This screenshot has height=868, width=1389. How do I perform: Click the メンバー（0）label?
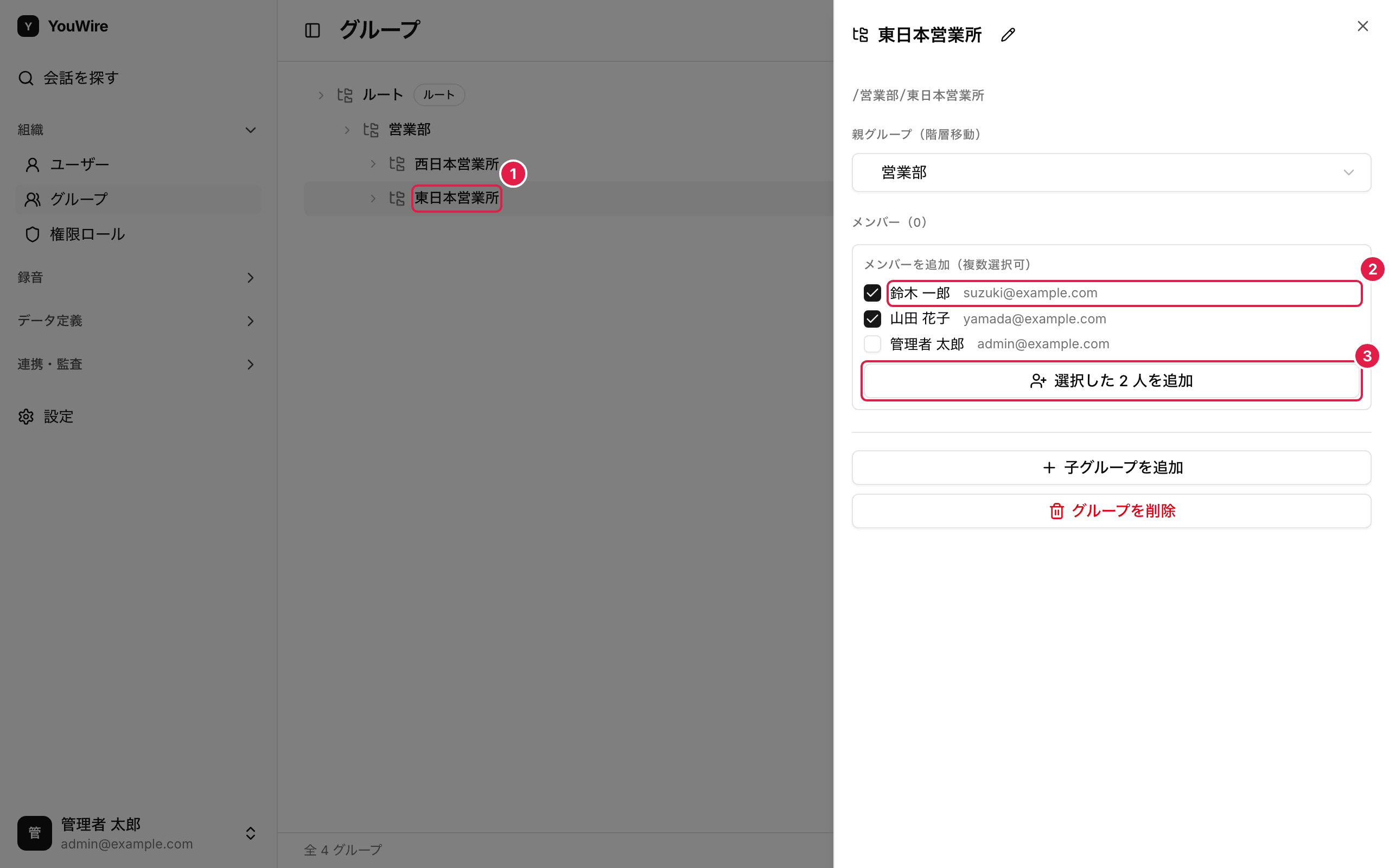click(889, 223)
